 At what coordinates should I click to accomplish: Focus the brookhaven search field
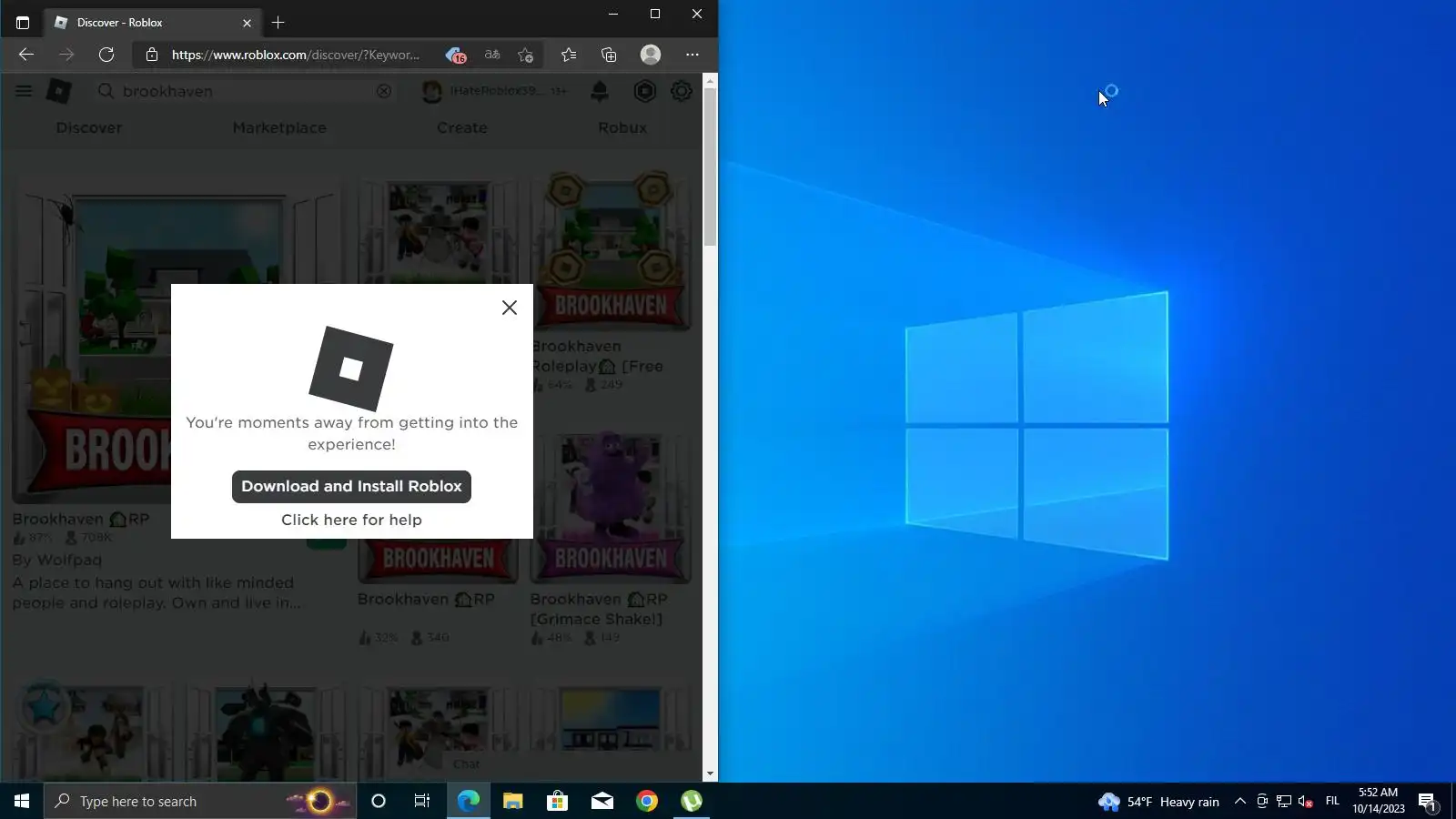click(246, 91)
